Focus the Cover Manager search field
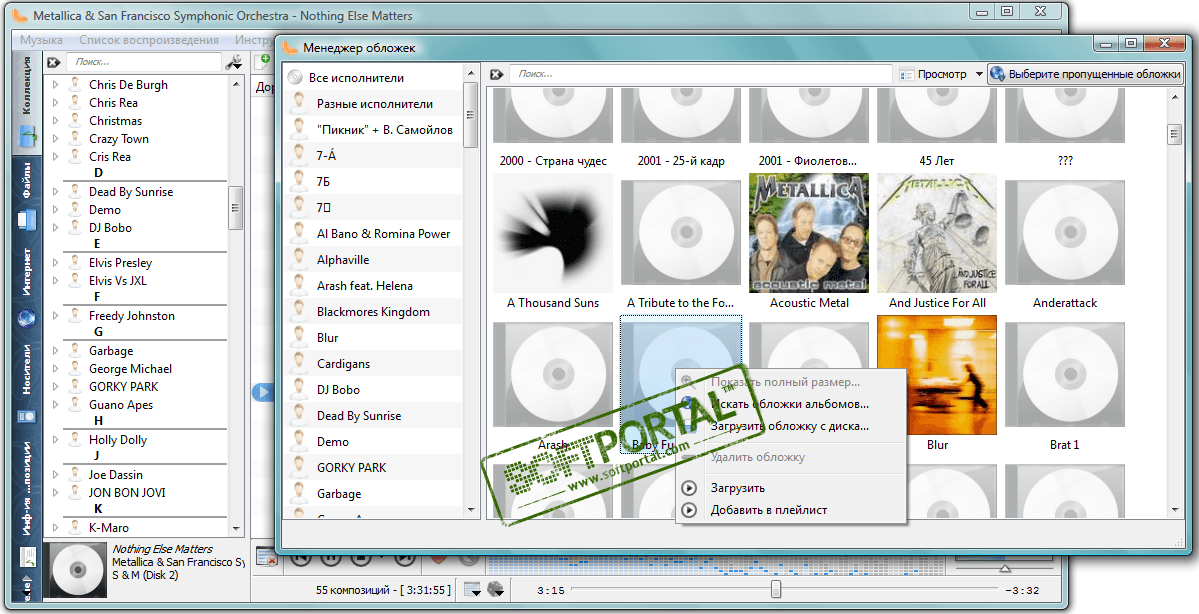1199x614 pixels. pyautogui.click(x=700, y=74)
